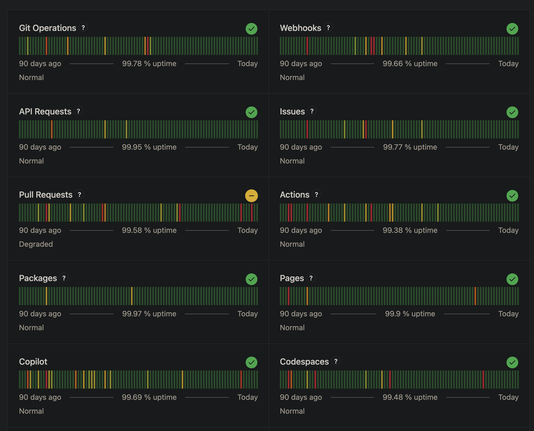Click the Normal status under Copilot
This screenshot has width=534, height=431.
[31, 411]
